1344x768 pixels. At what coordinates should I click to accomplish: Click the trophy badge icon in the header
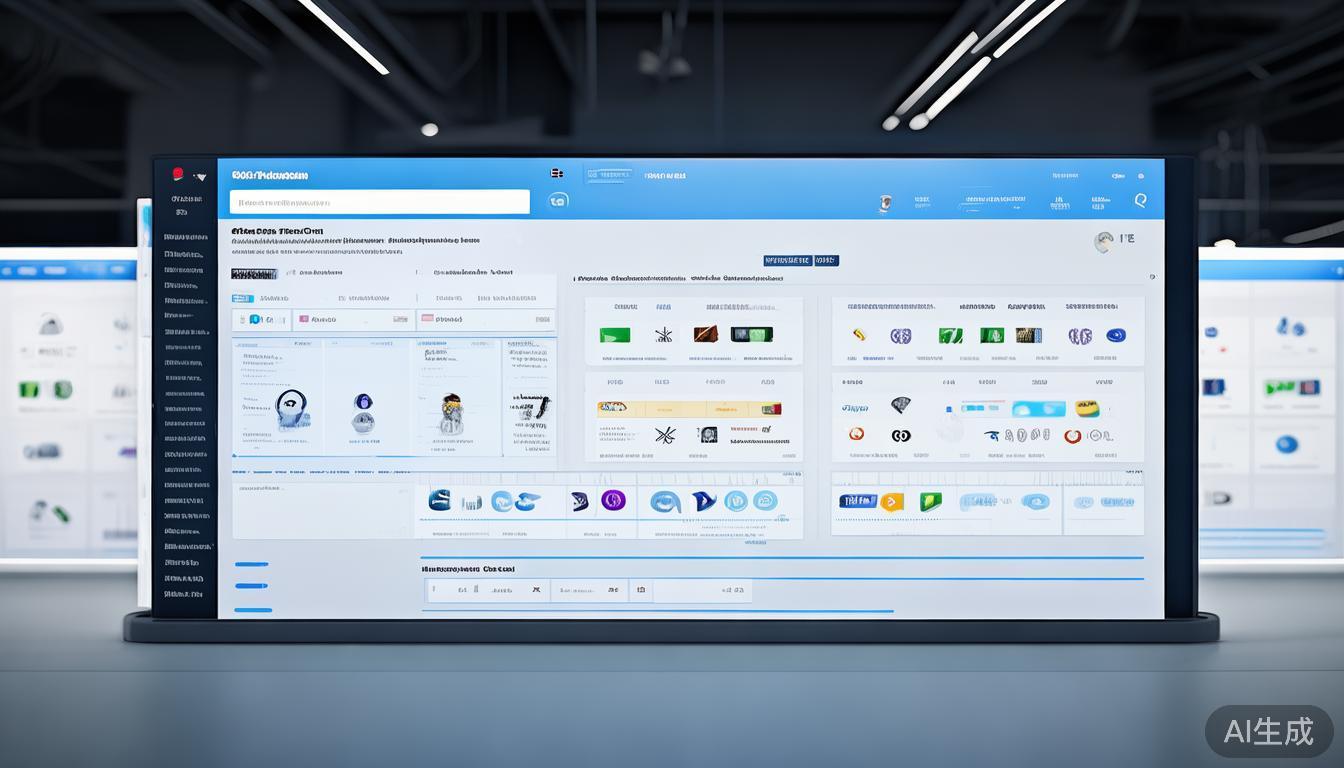pos(884,203)
